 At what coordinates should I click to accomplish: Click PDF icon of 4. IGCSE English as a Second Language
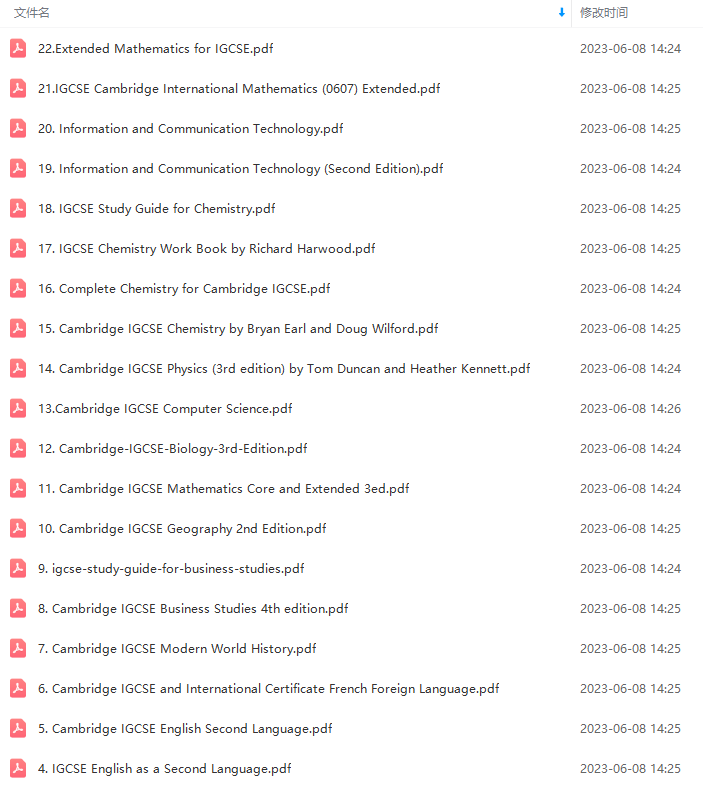(18, 769)
